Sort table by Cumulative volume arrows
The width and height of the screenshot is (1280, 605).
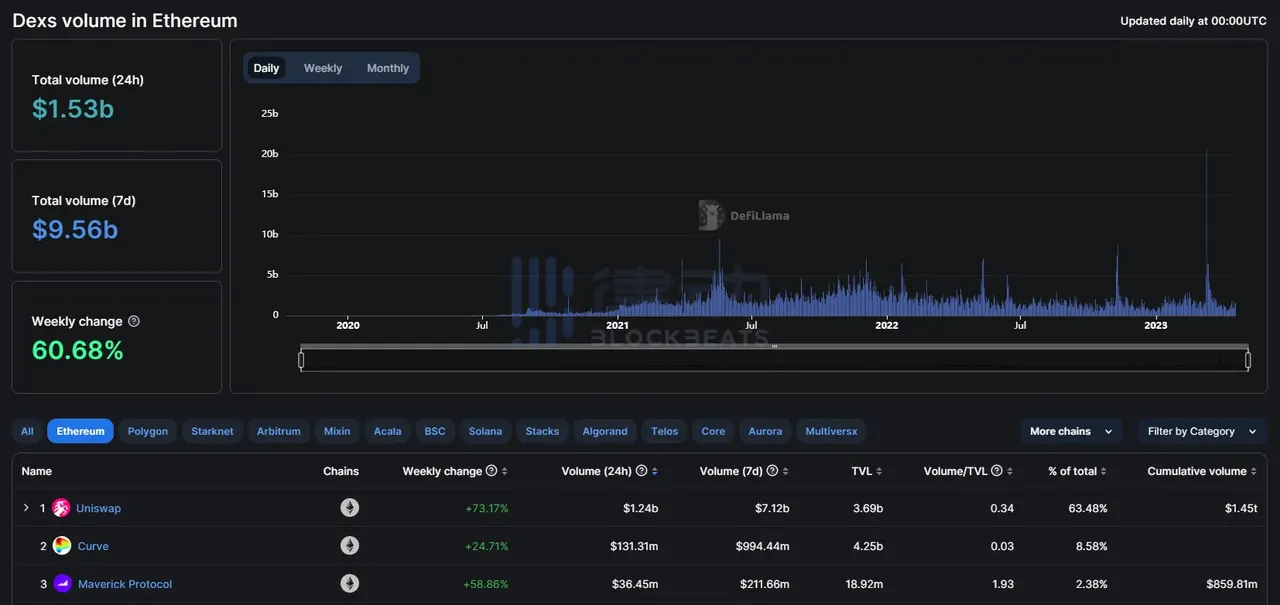[x=1254, y=471]
